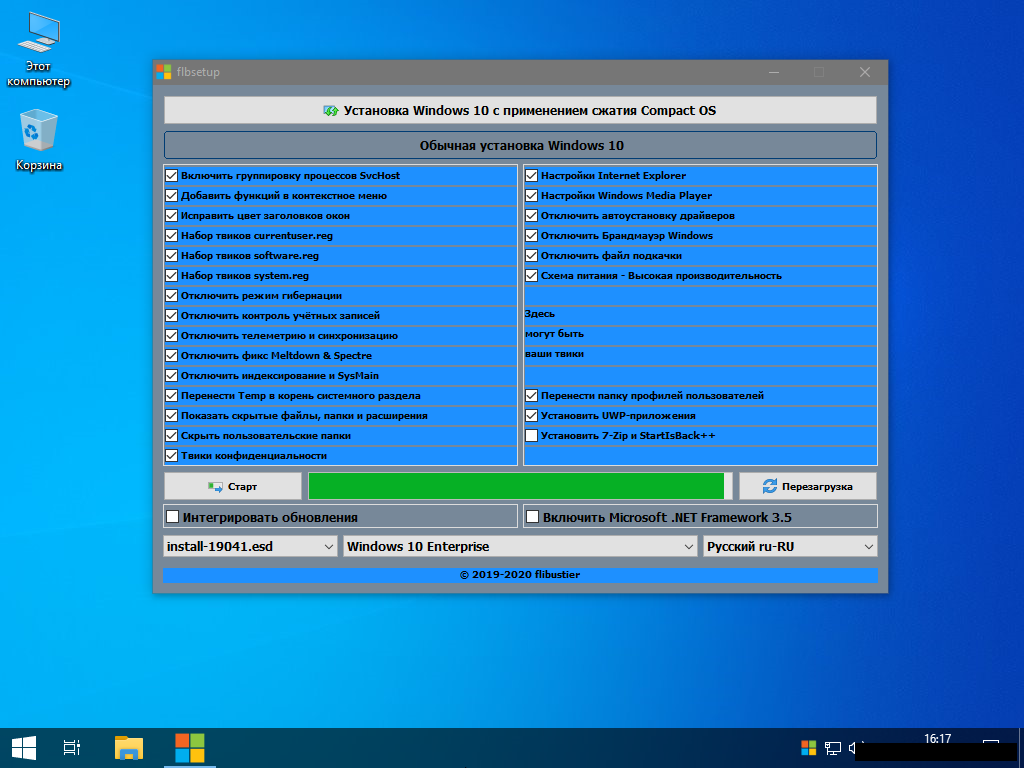Click the green installation progress bar
1024x768 pixels.
[x=520, y=487]
